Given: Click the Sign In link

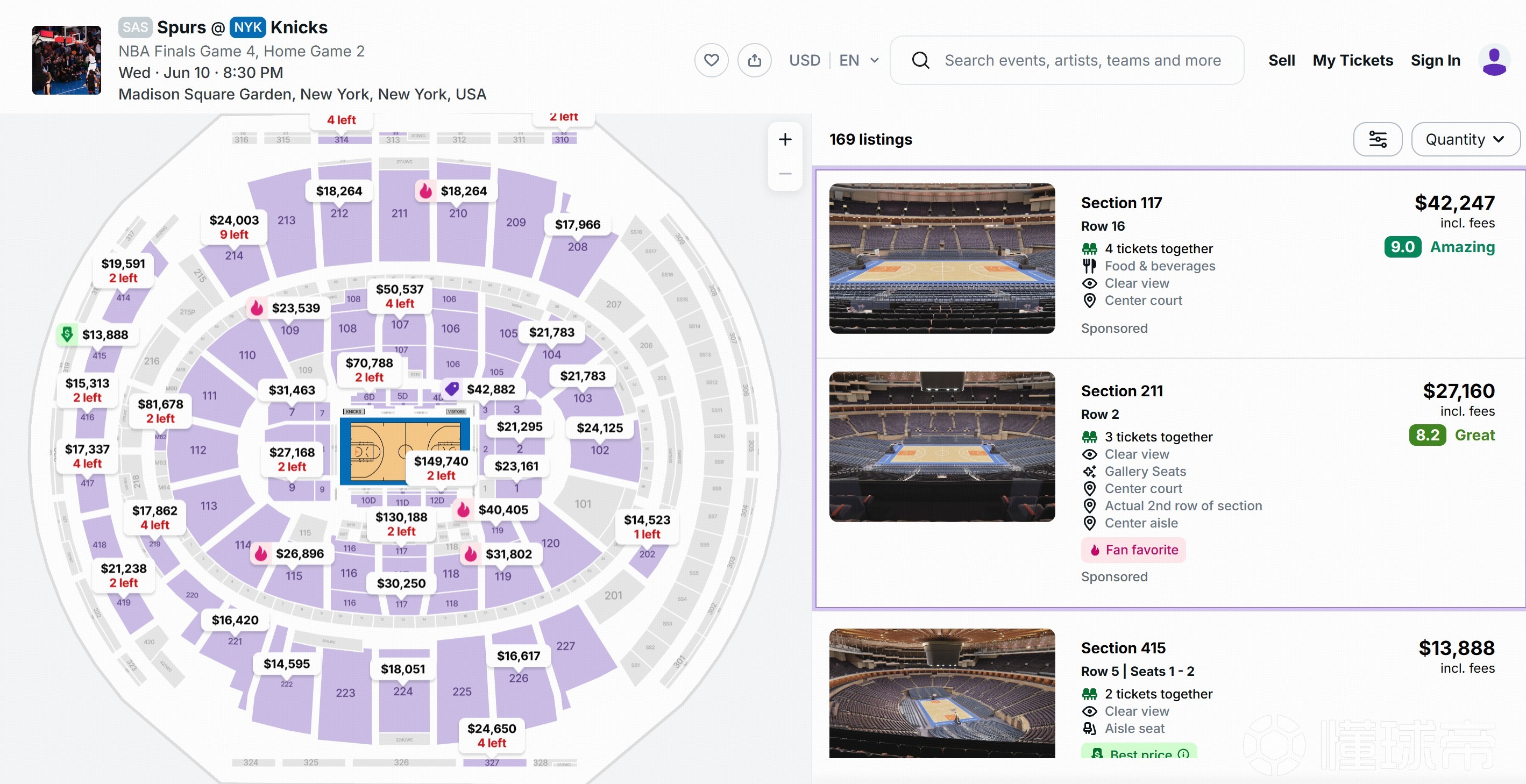Looking at the screenshot, I should pyautogui.click(x=1435, y=60).
